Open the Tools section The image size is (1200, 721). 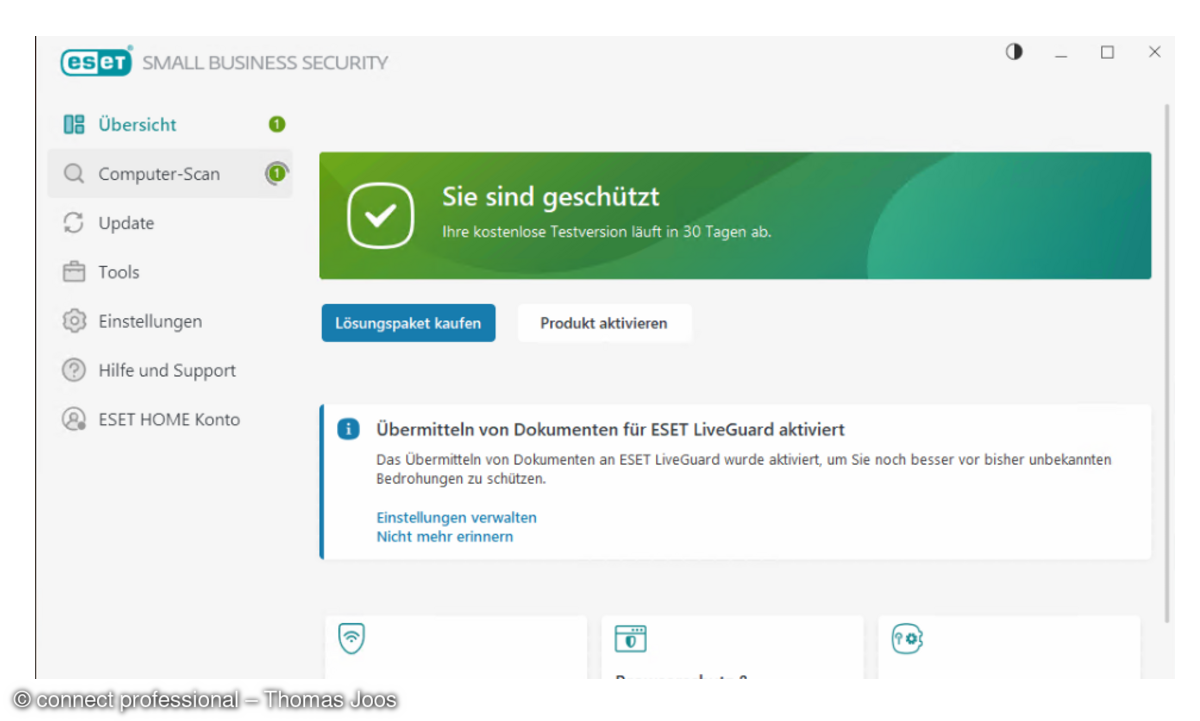(x=170, y=272)
